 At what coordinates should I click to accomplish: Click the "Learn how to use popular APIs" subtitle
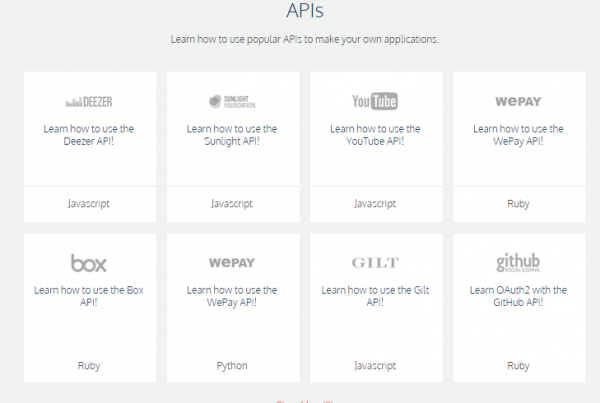click(x=305, y=39)
